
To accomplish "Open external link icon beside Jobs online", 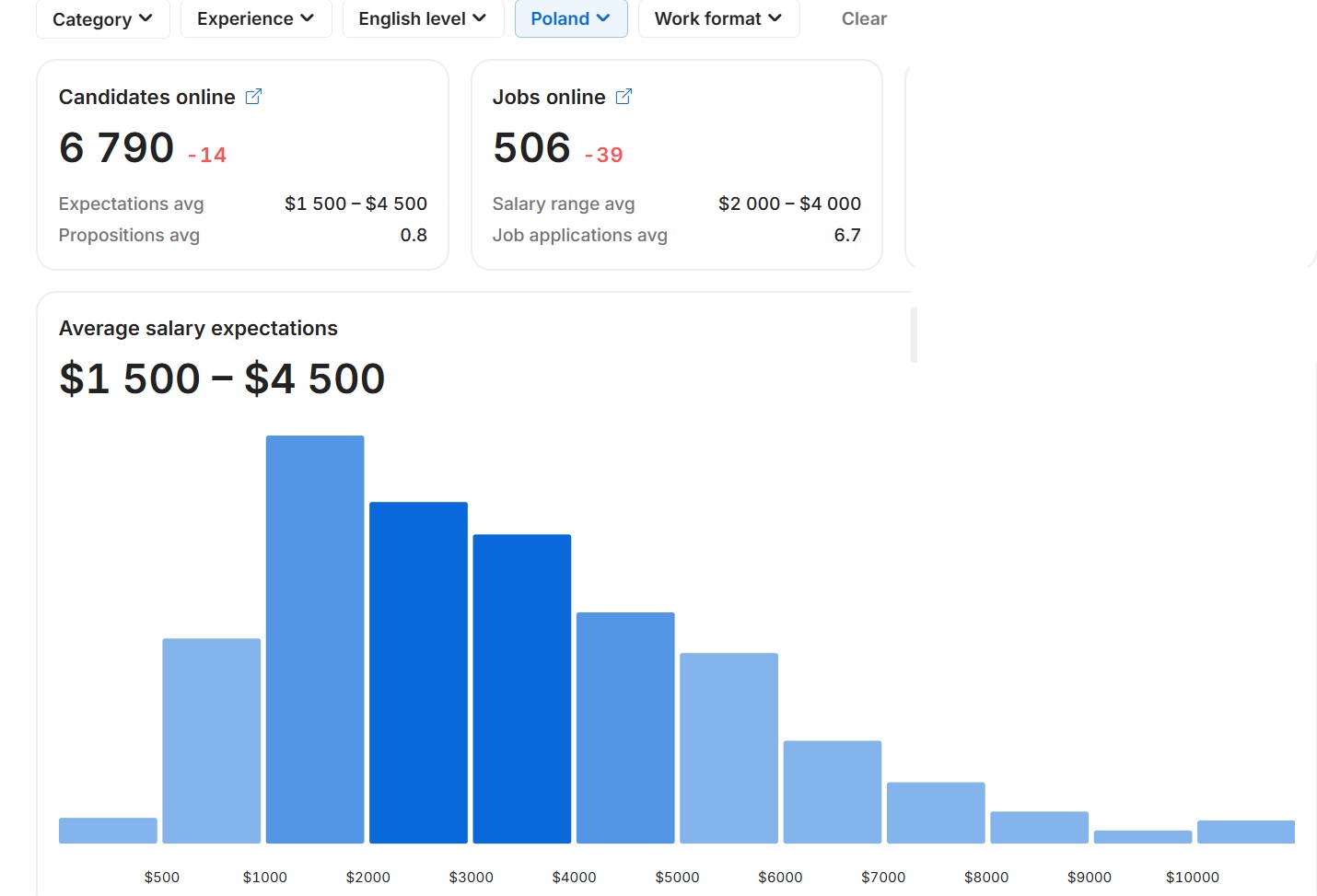I will [624, 97].
